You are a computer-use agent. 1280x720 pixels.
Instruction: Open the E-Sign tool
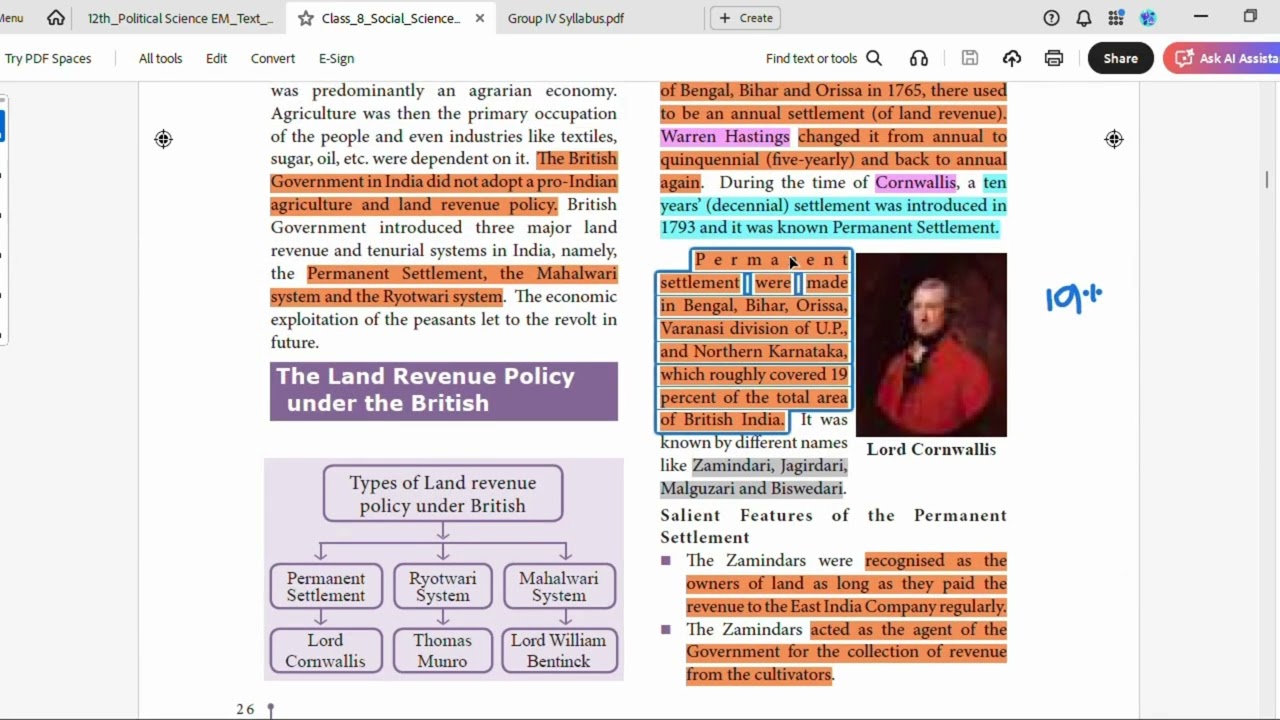click(x=337, y=58)
